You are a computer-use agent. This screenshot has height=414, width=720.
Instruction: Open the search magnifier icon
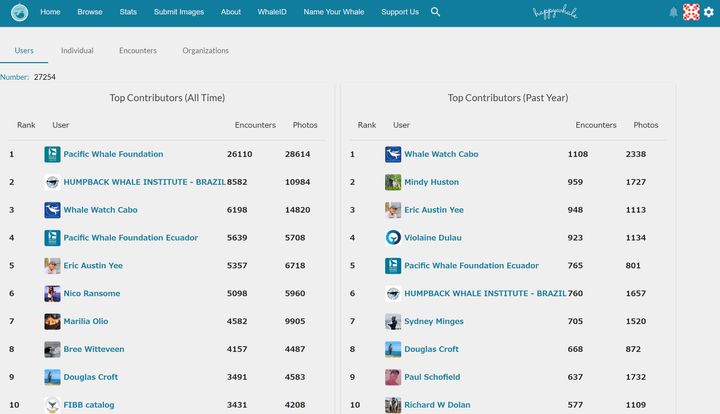click(435, 12)
